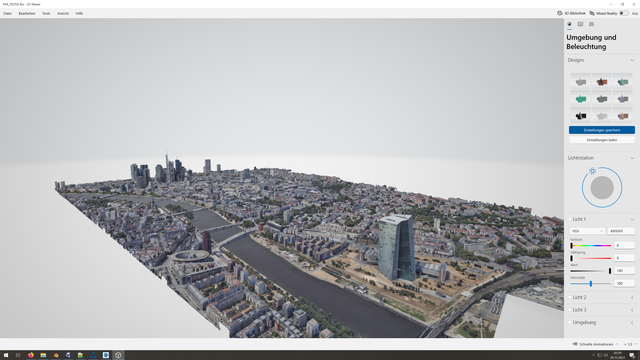This screenshot has height=360, width=640.
Task: Click the hex color input field
Action: point(621,231)
